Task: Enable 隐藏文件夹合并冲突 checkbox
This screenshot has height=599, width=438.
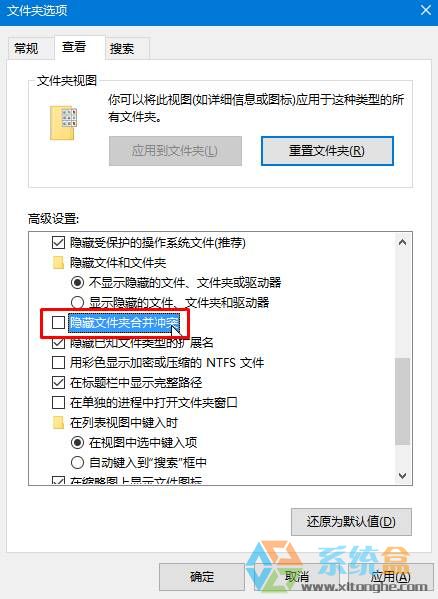Action: 58,323
